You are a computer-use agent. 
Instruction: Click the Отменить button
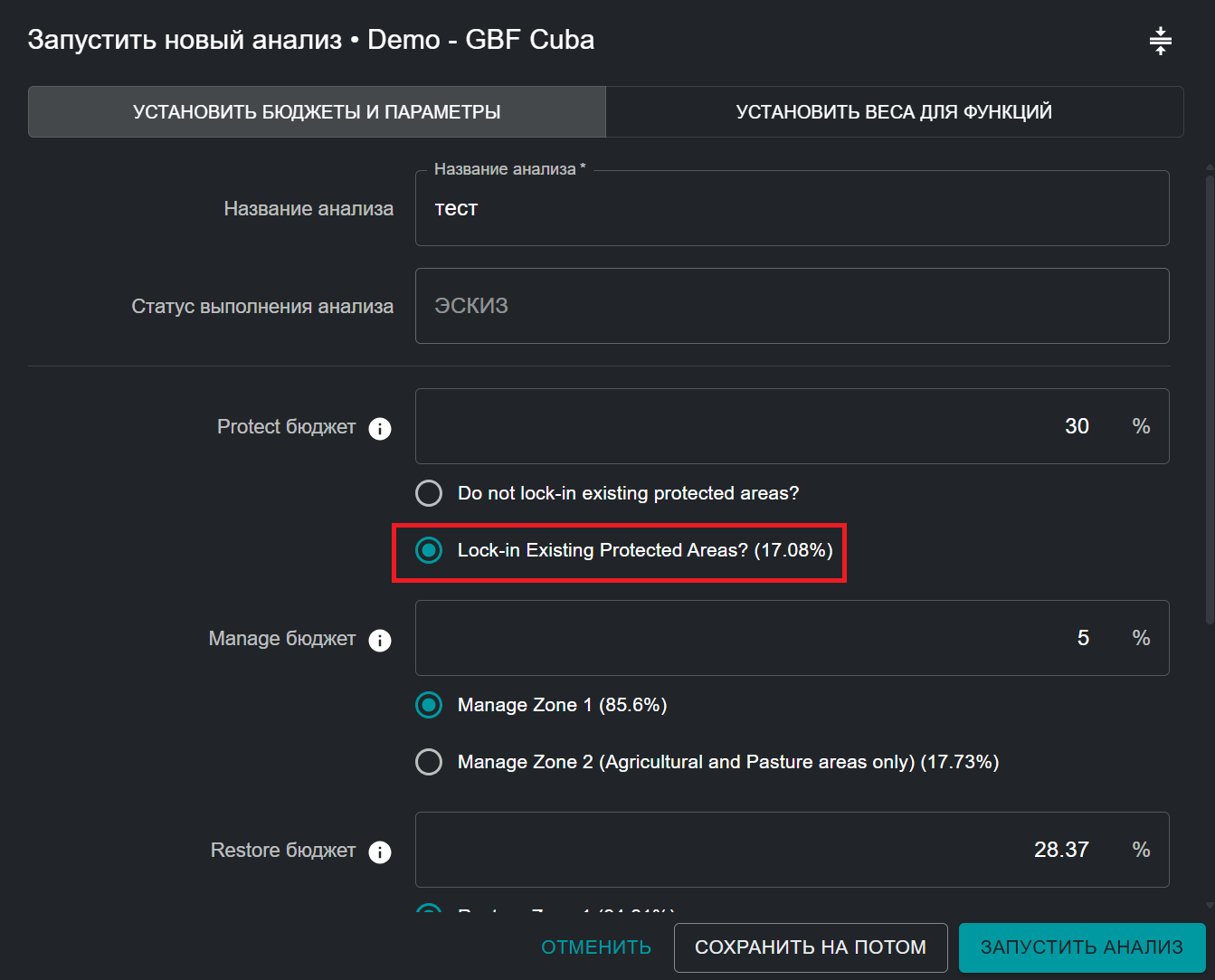coord(596,947)
